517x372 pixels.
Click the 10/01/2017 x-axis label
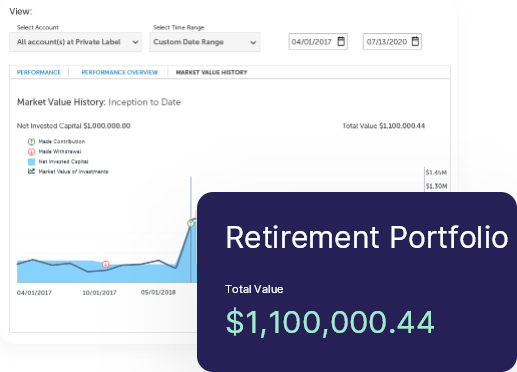click(x=99, y=293)
